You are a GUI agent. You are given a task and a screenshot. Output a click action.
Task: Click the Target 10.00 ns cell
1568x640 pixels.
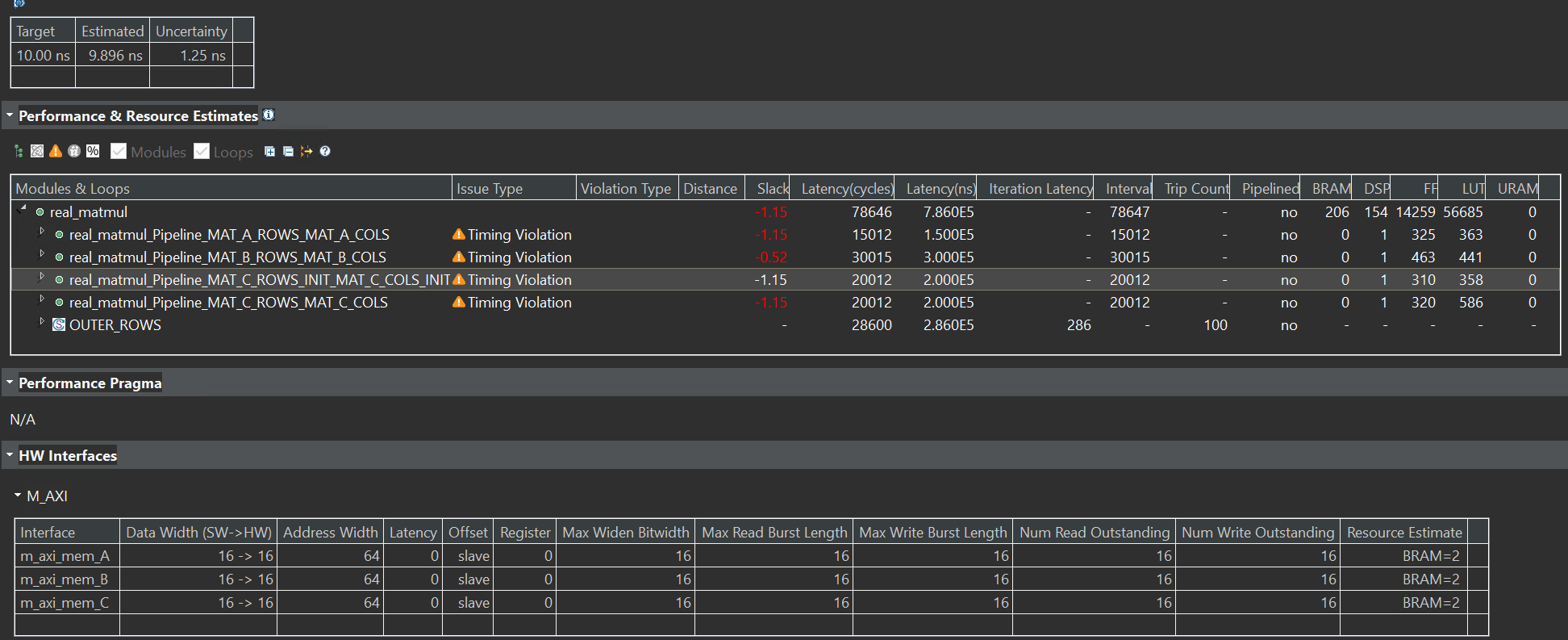pos(43,55)
